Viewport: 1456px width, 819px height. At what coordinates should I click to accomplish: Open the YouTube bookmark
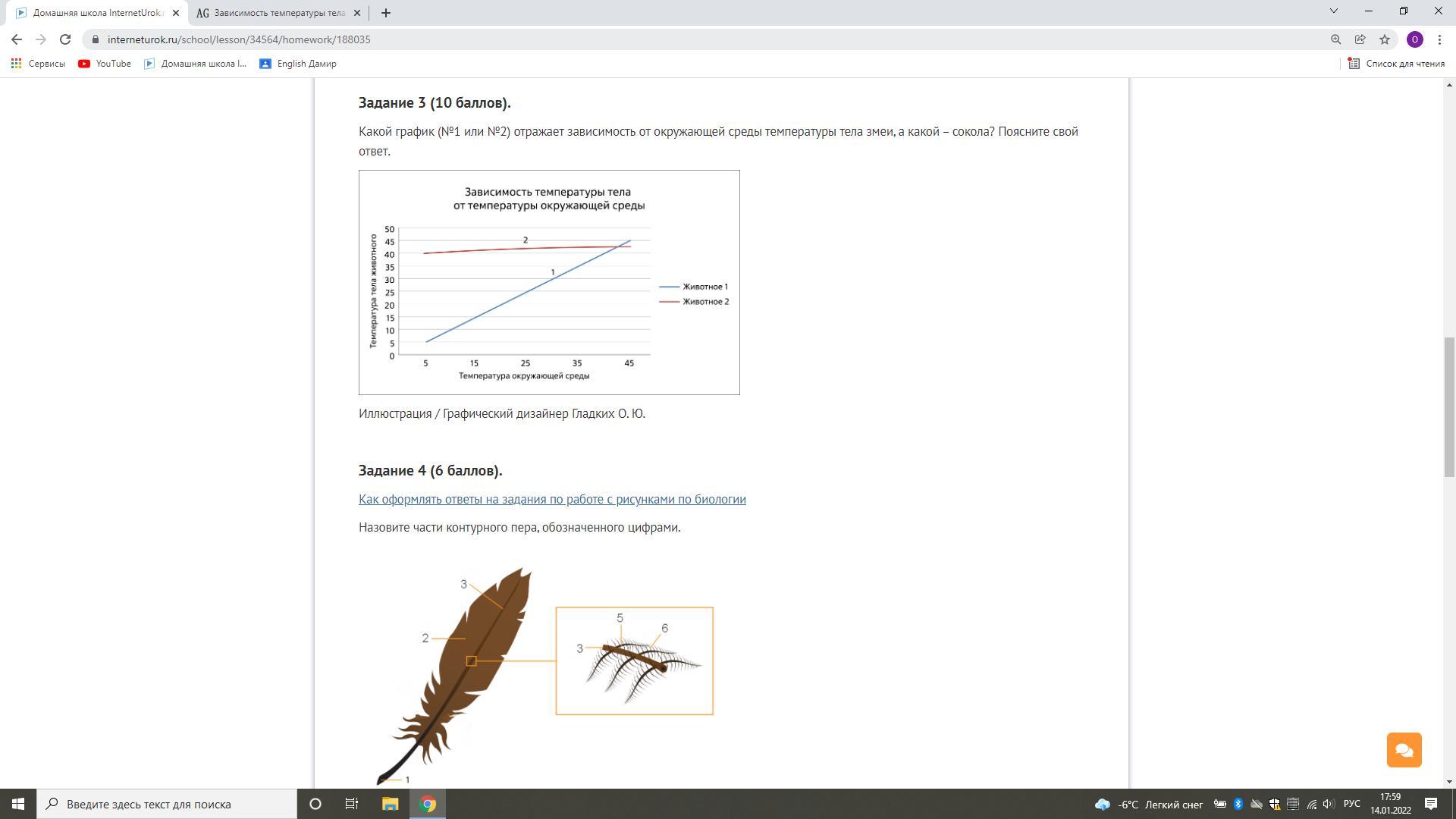click(x=105, y=64)
